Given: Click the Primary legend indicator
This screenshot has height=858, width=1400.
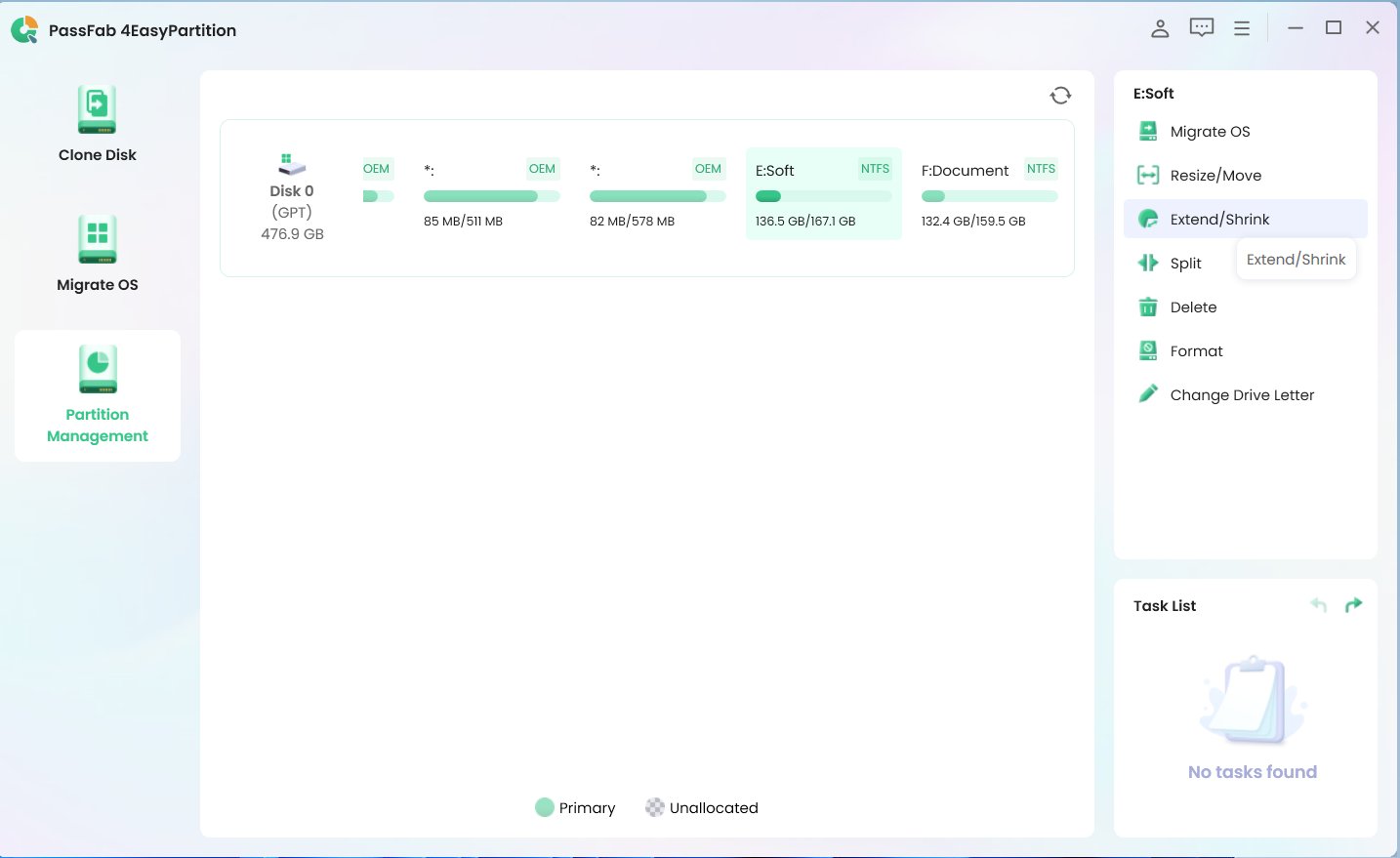Looking at the screenshot, I should 545,807.
